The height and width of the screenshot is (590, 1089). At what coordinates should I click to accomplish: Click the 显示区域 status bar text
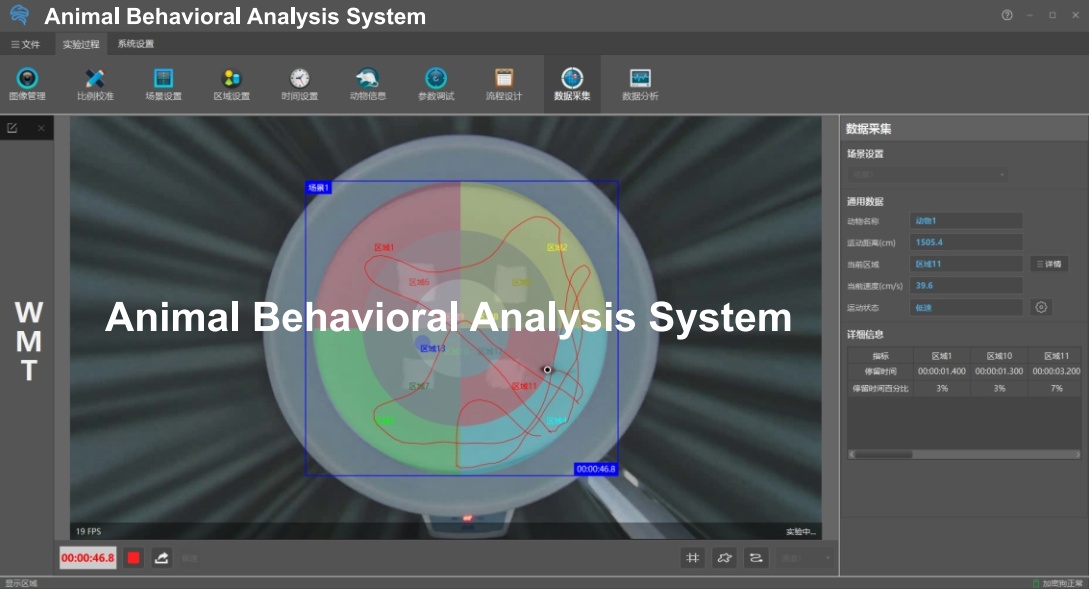click(x=22, y=583)
